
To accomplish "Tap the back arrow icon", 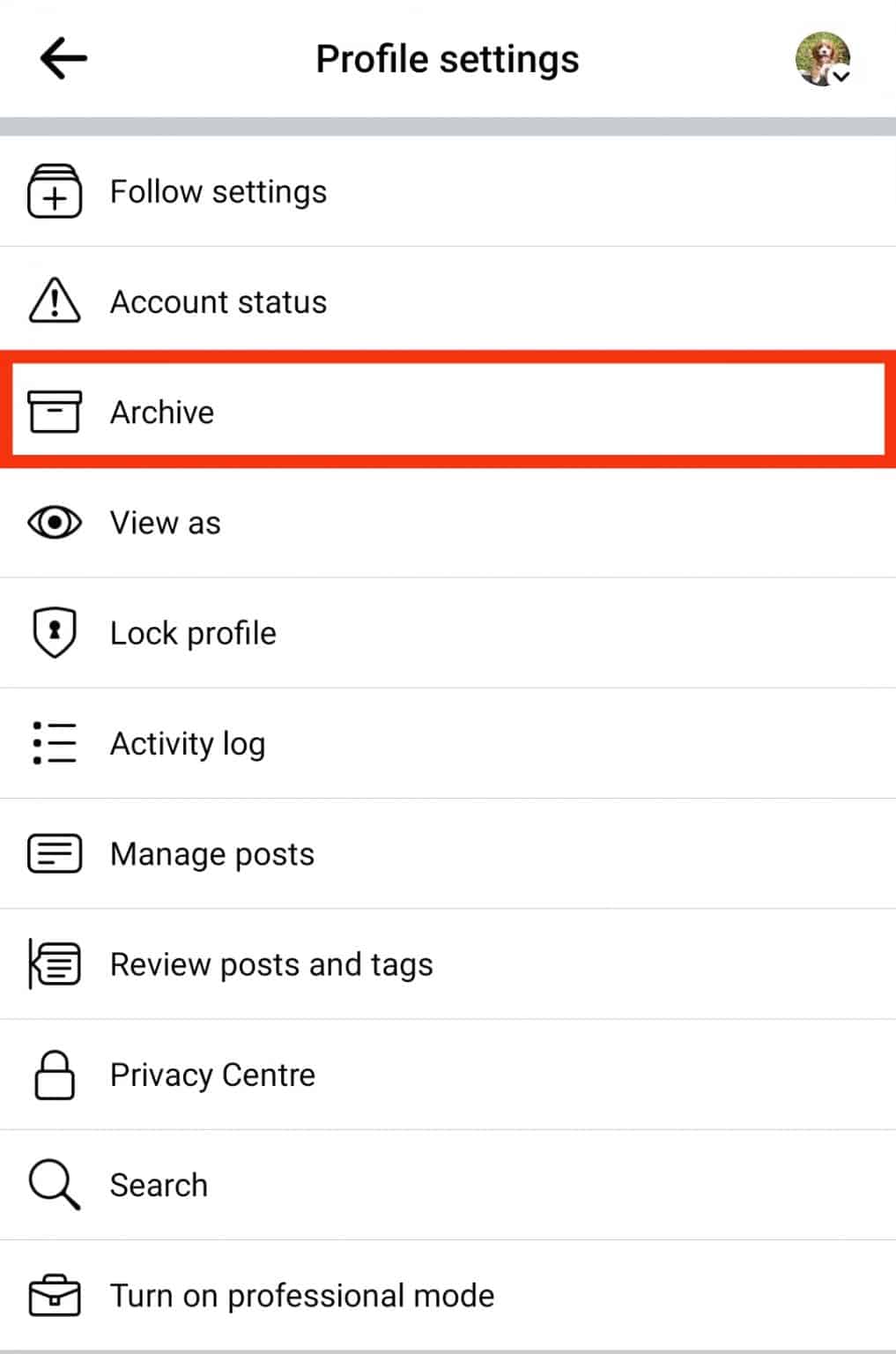I will [63, 59].
